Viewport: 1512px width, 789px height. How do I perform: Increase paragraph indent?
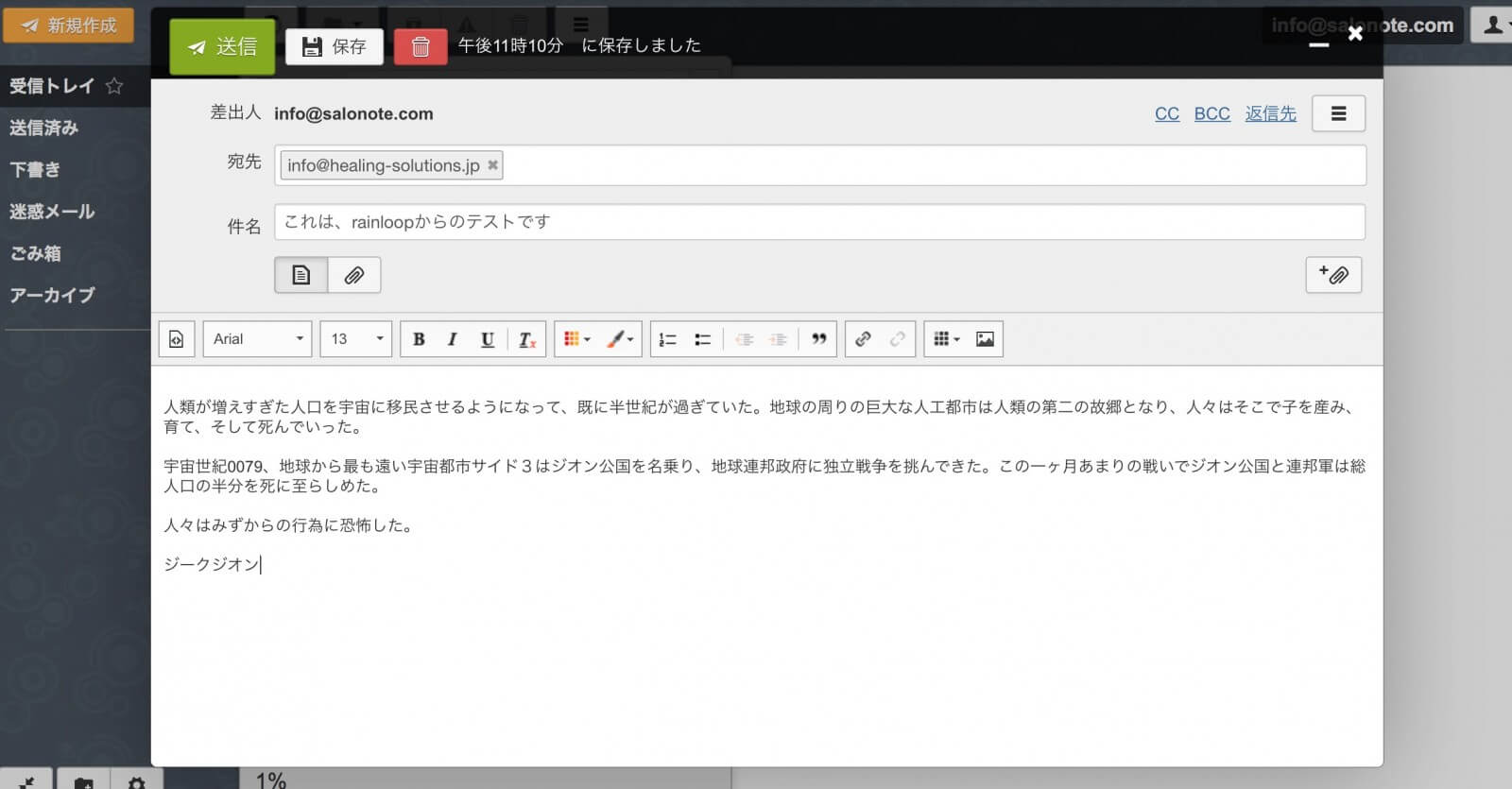click(778, 339)
